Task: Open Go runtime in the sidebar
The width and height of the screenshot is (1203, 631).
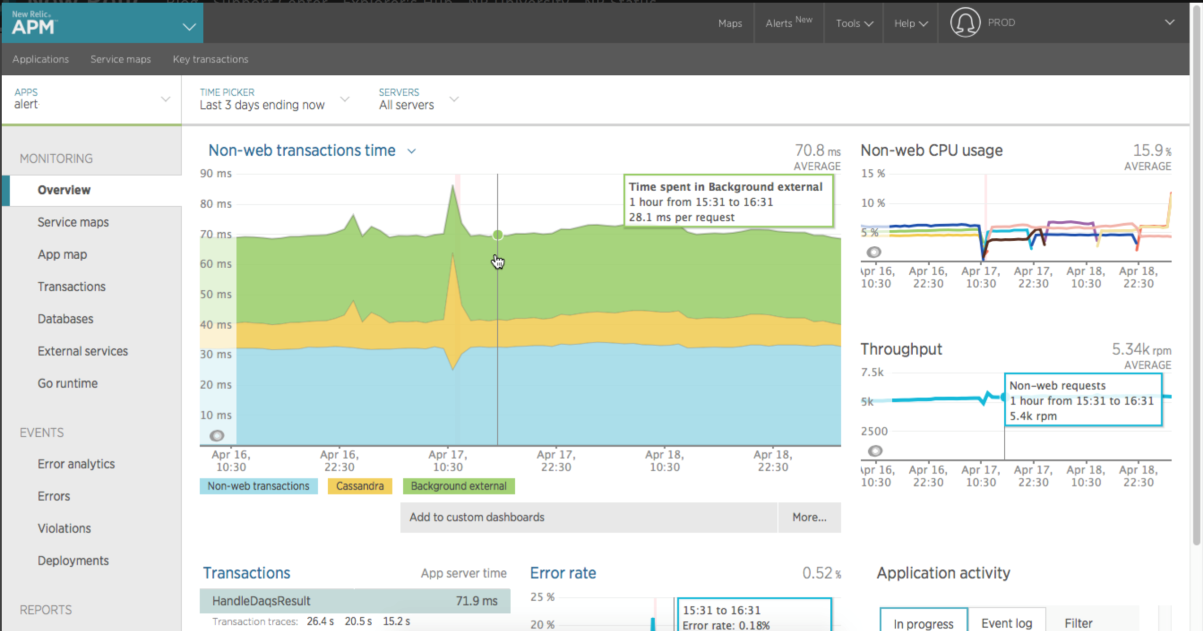Action: point(67,383)
